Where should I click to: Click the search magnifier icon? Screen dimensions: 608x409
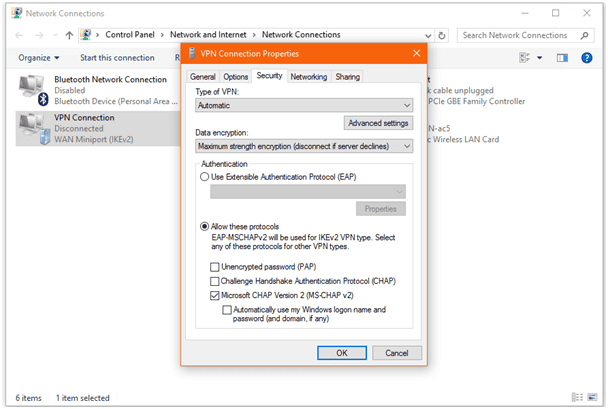tap(584, 35)
